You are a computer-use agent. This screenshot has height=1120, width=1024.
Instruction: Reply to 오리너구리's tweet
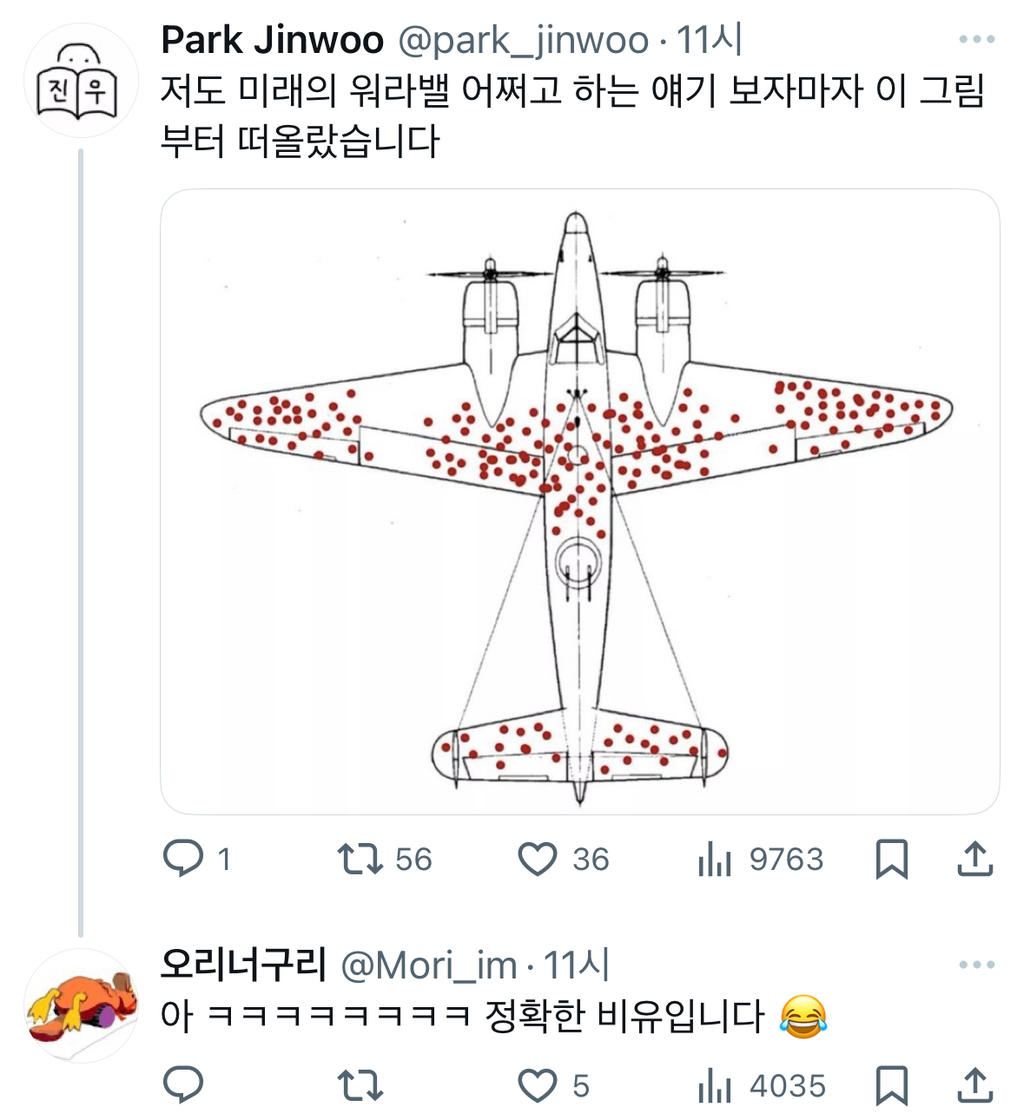[x=182, y=1085]
